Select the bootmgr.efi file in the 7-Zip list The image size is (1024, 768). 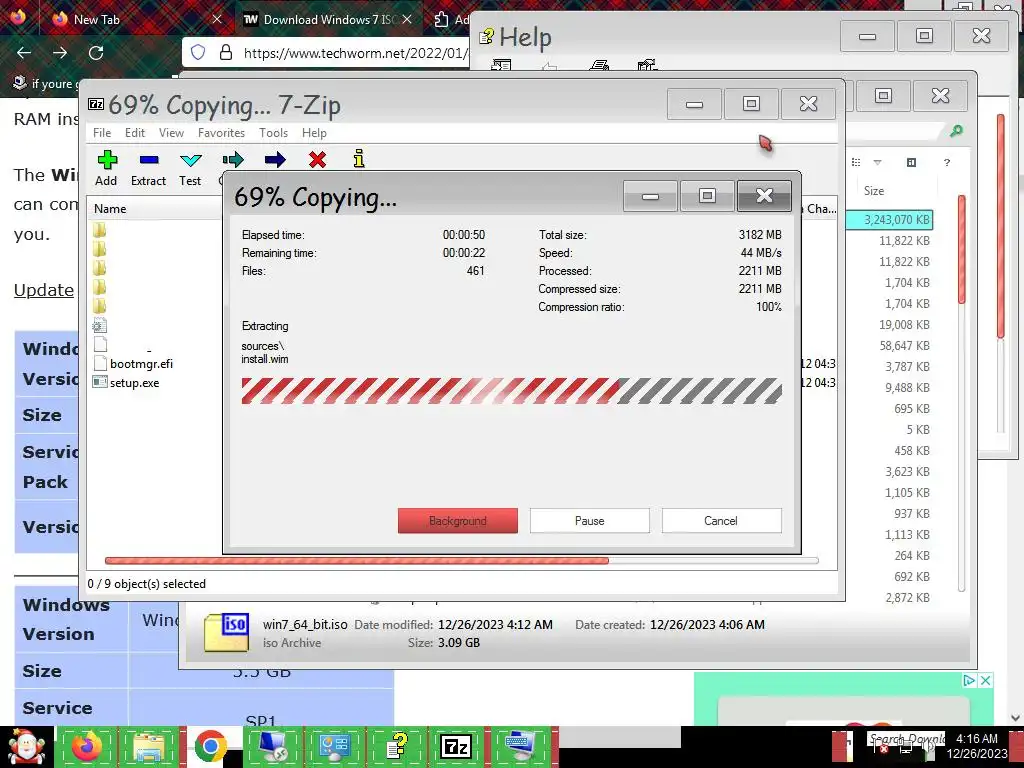click(x=141, y=364)
